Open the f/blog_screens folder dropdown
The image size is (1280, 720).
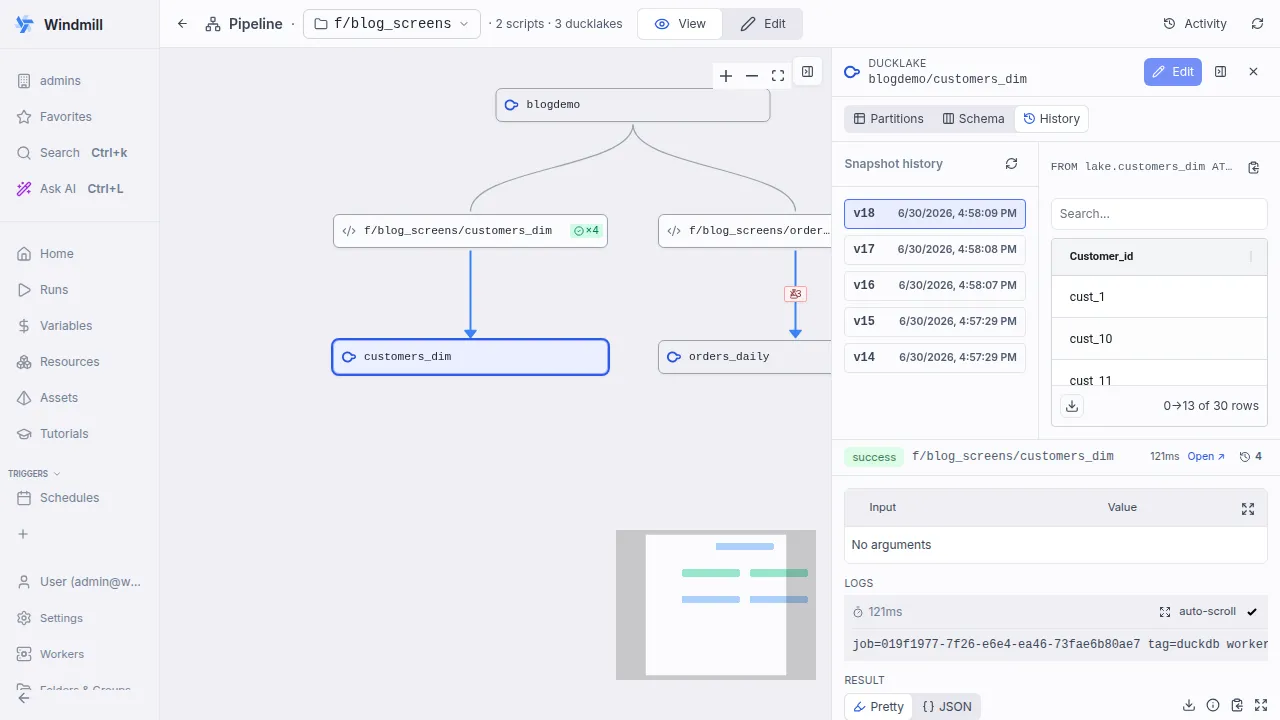pos(392,24)
